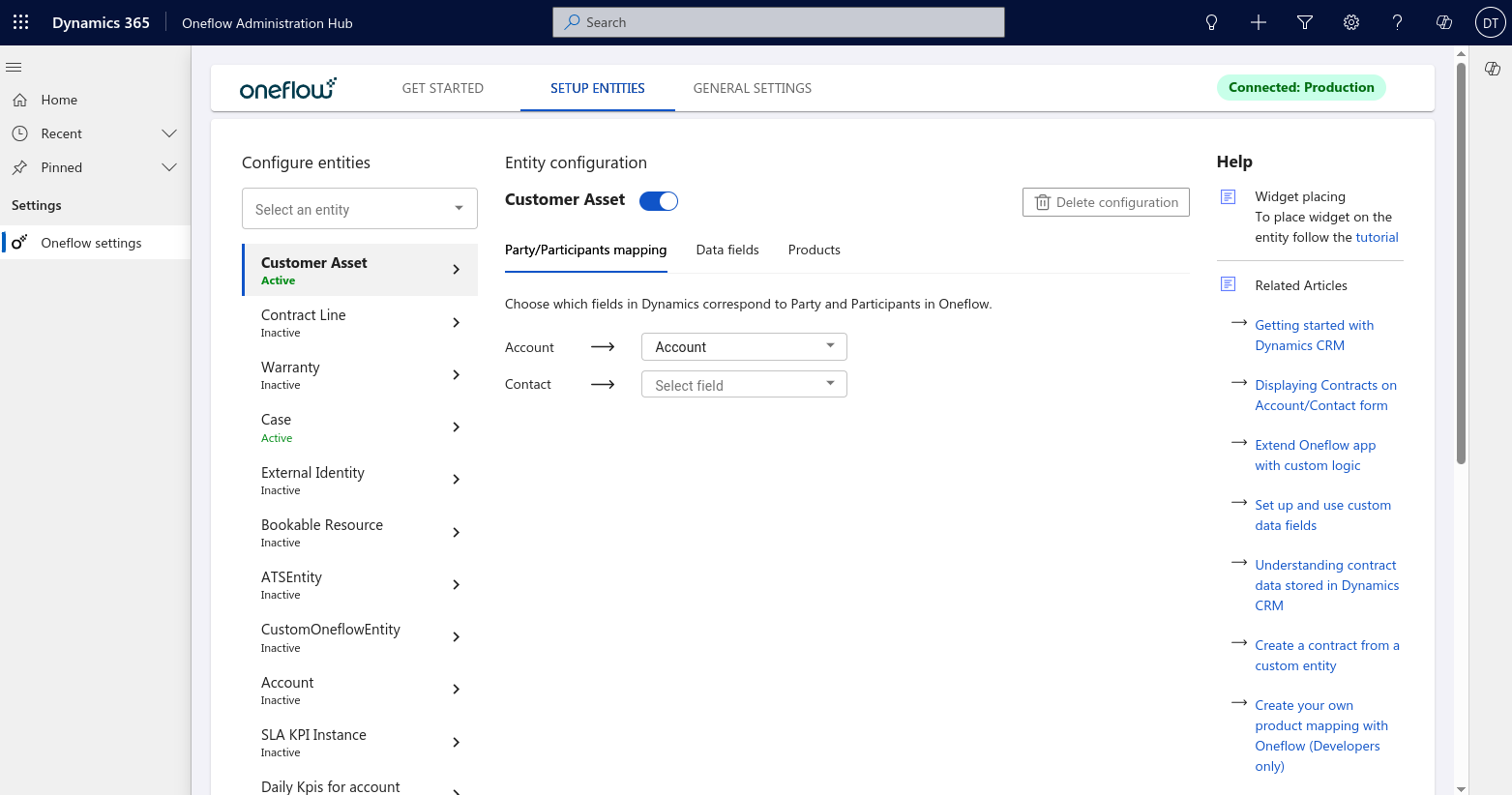This screenshot has width=1512, height=795.
Task: Click the trash icon in Delete configuration
Action: pyautogui.click(x=1042, y=202)
